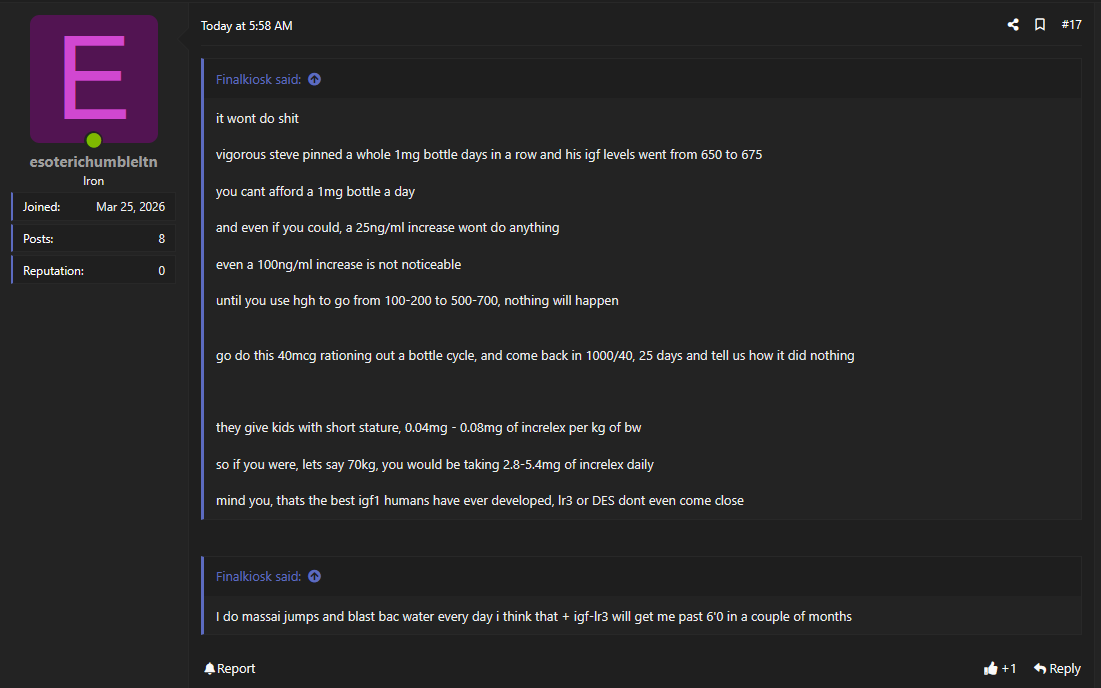This screenshot has height=688, width=1101.
Task: Click the green online status dot on the avatar
Action: [93, 140]
